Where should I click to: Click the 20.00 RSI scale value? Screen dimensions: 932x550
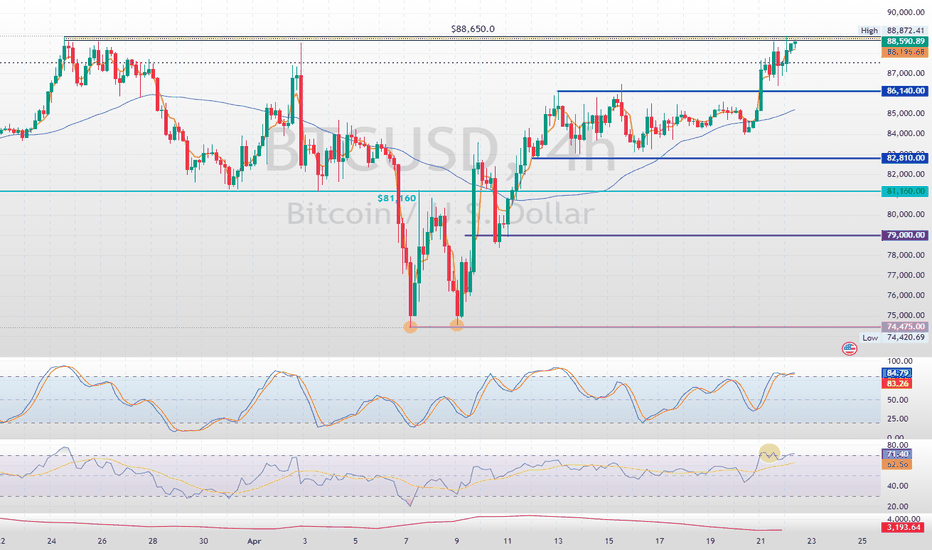coord(899,507)
